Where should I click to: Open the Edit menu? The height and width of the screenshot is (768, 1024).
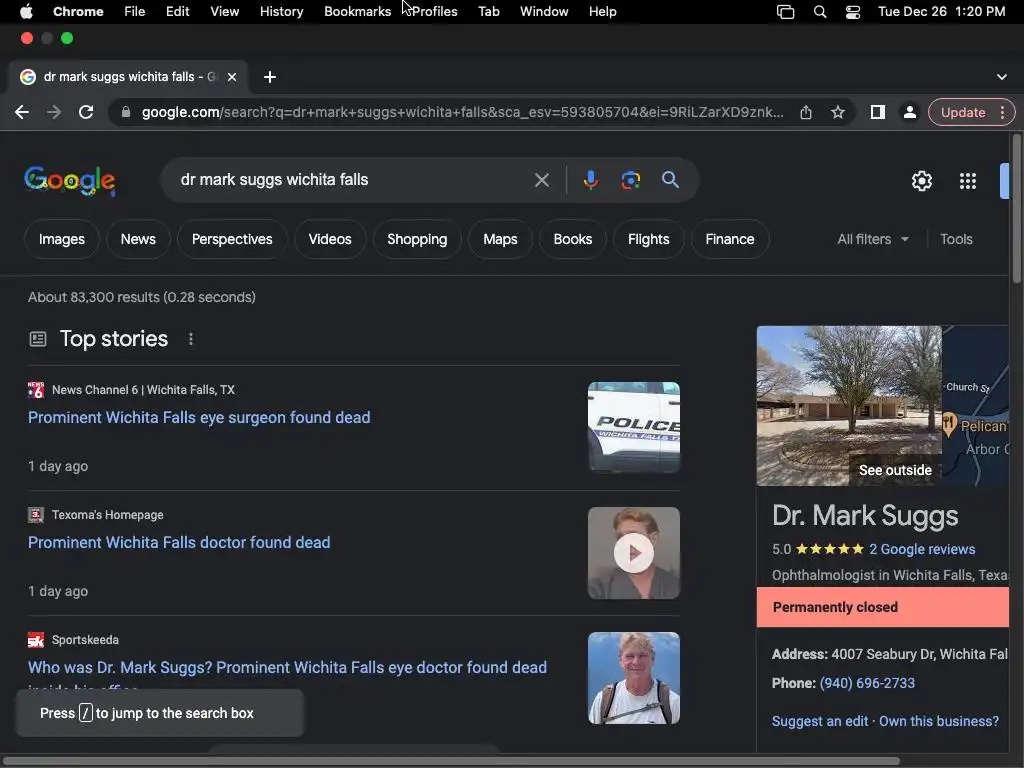177,12
